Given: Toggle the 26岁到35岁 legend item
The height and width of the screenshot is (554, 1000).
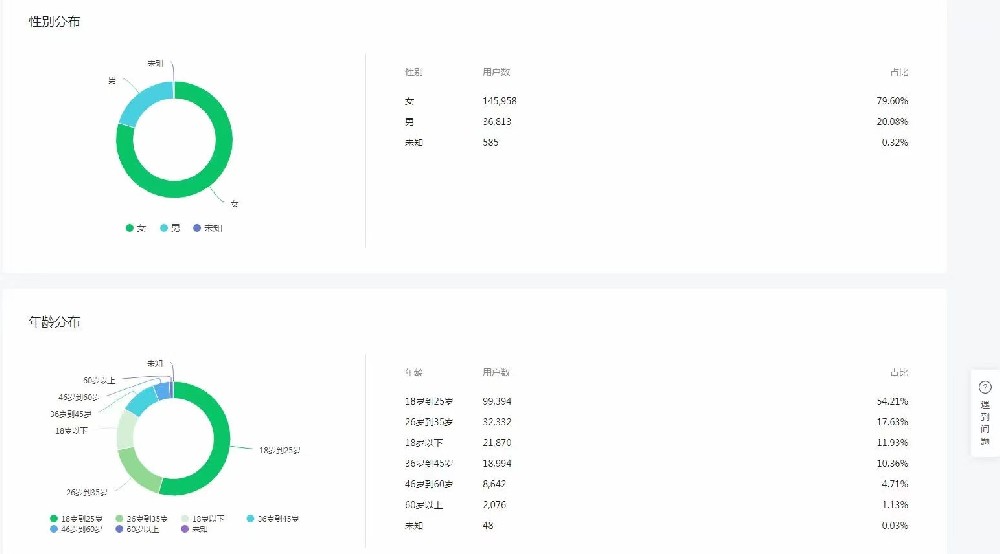Looking at the screenshot, I should click(142, 519).
